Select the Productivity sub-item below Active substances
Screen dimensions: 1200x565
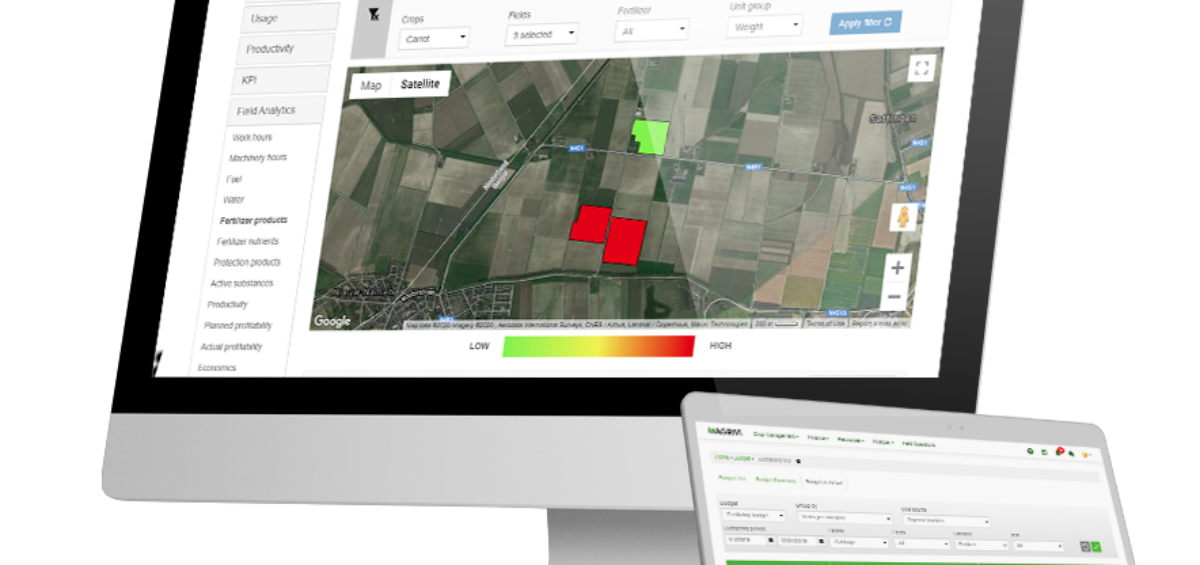228,304
